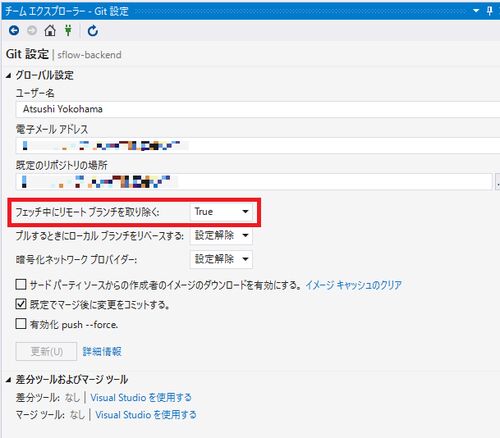The width and height of the screenshot is (500, 438).
Task: Click the green Manage Connections plug icon
Action: 68,31
